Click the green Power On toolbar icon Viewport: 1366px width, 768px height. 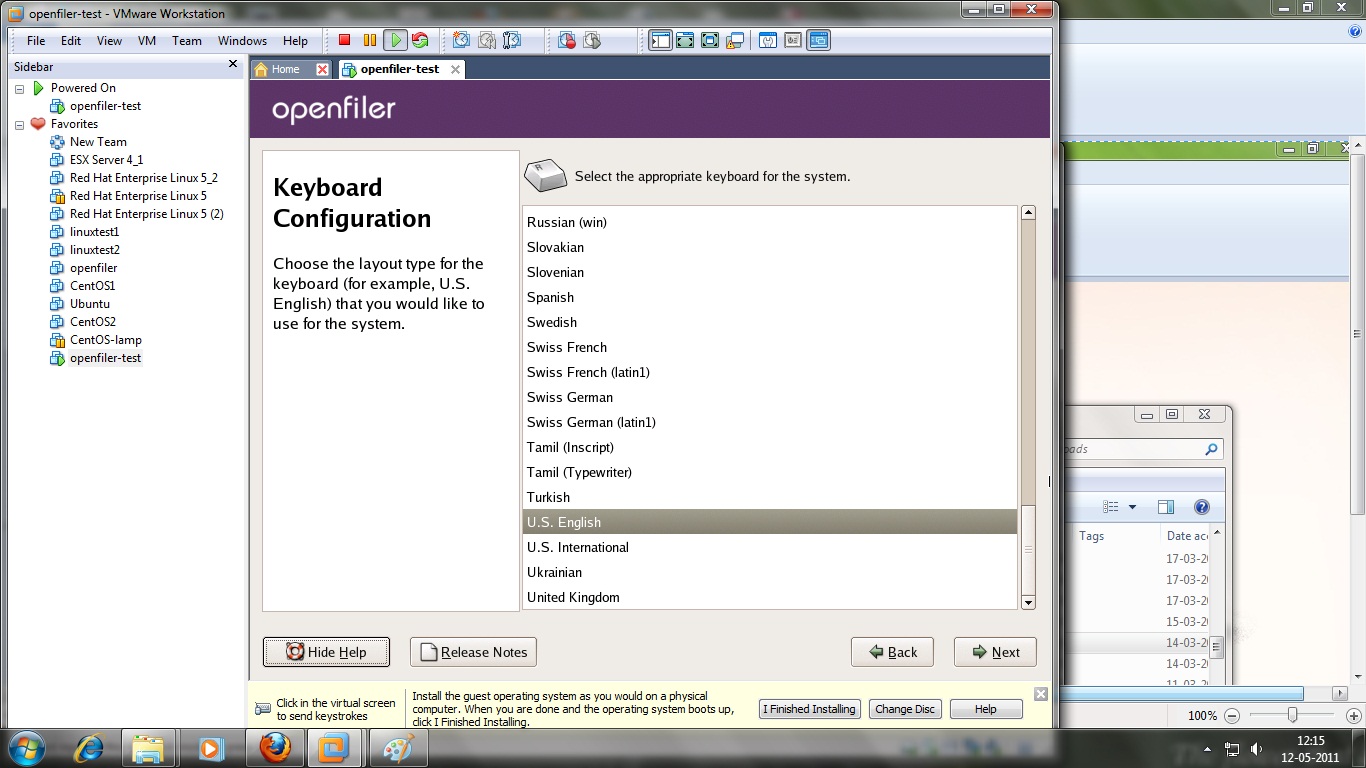tap(396, 40)
